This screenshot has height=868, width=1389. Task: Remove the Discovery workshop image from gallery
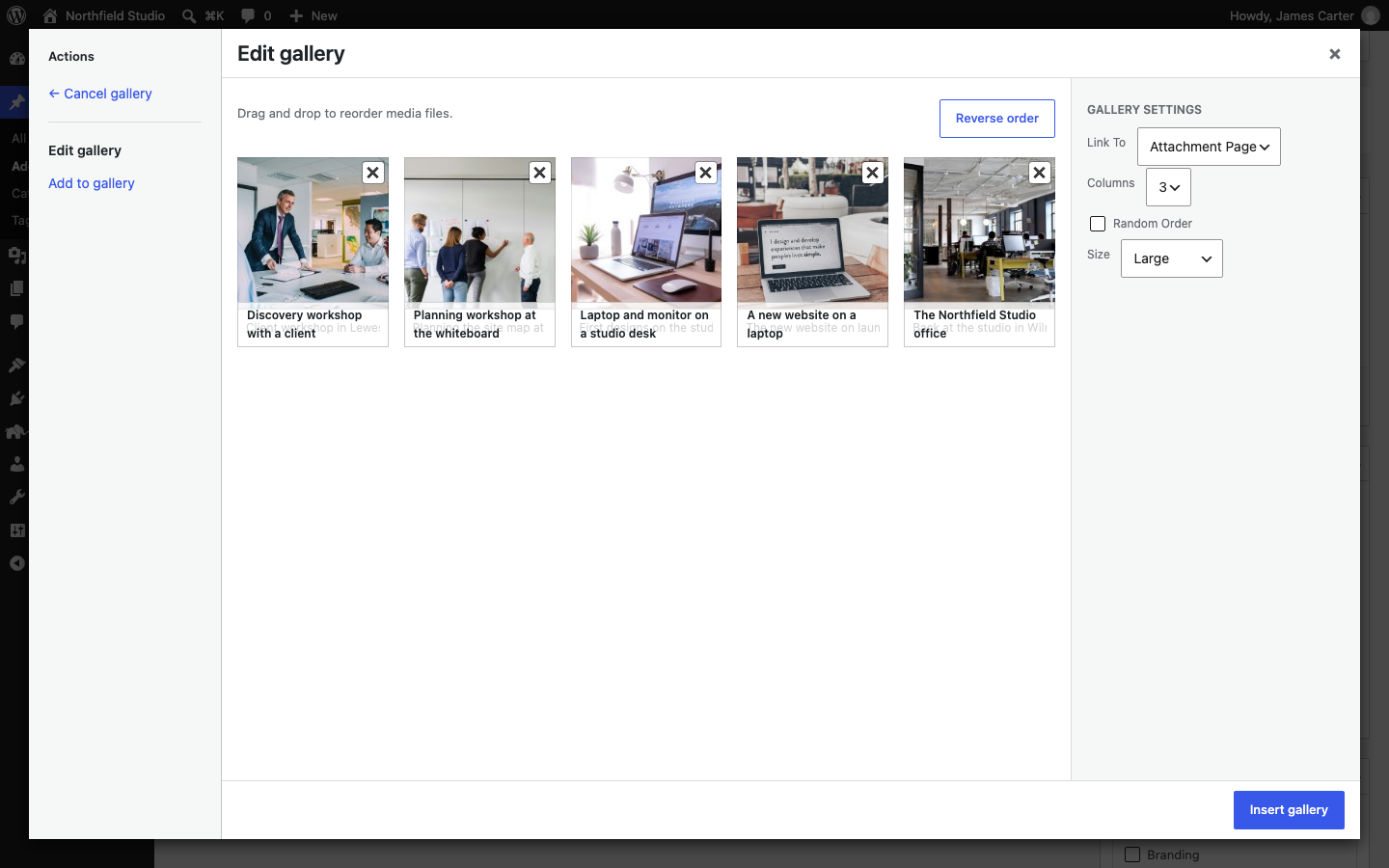(373, 173)
